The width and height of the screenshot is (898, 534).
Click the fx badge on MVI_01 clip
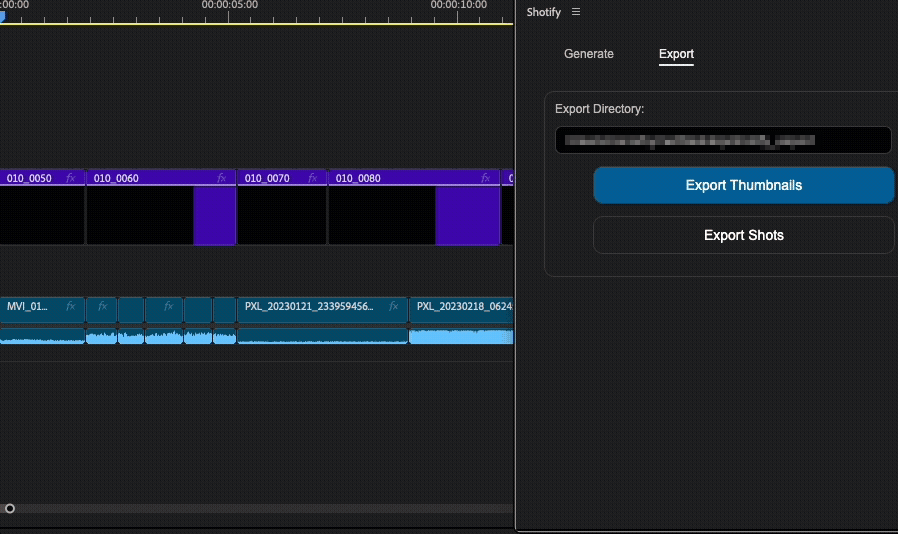(70, 307)
